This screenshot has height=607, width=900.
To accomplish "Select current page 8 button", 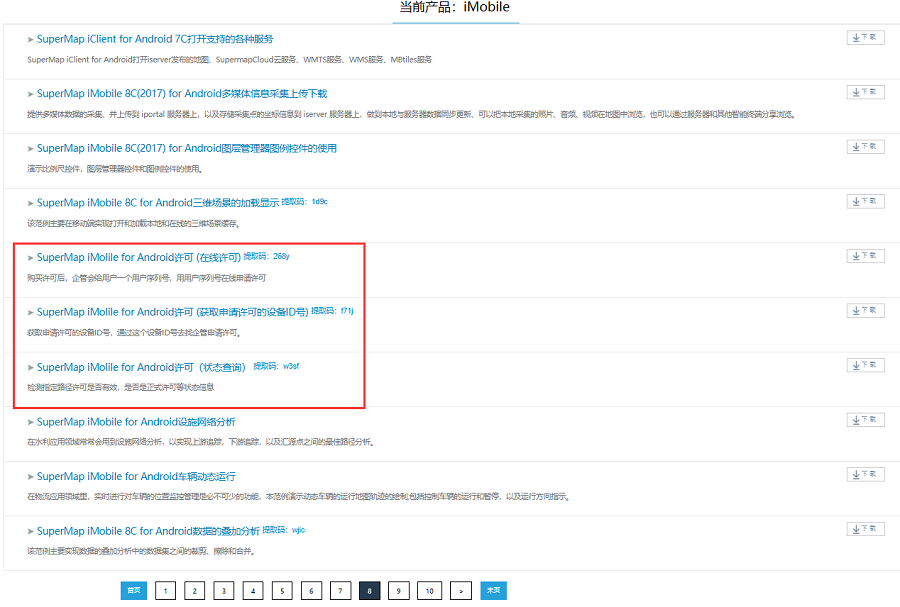I will 370,590.
